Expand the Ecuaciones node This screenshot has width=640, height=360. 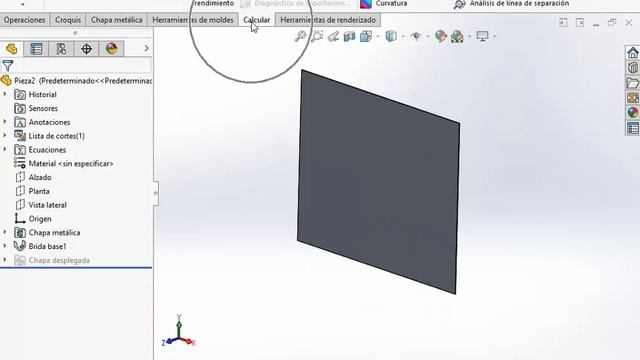[x=5, y=149]
